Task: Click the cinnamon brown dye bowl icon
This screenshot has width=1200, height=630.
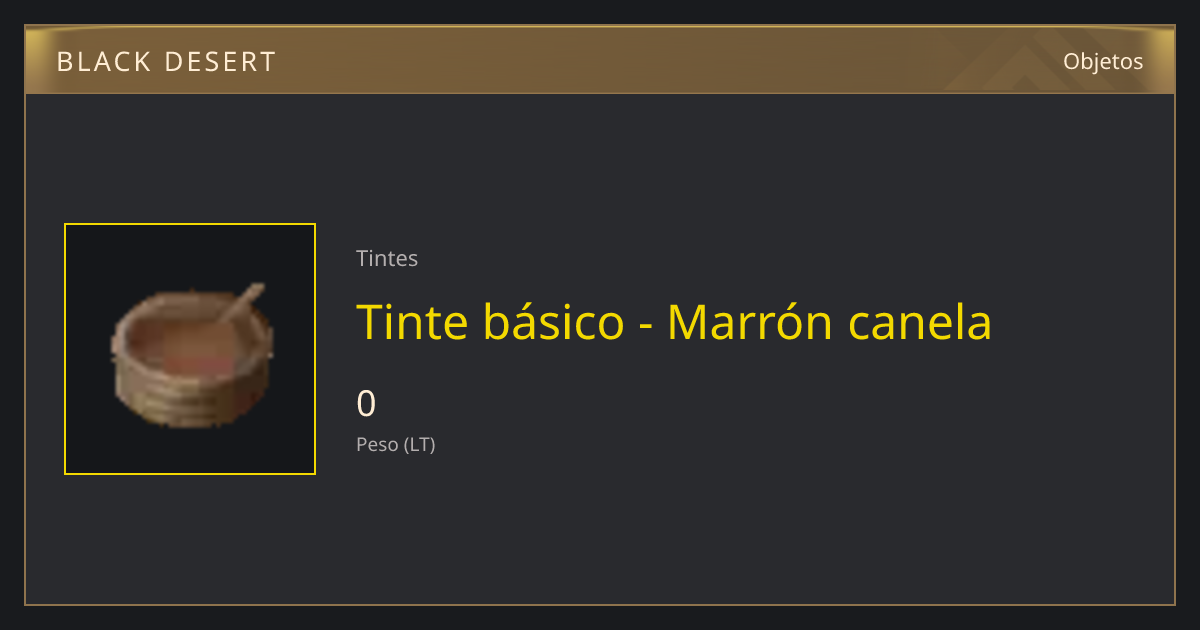Action: click(x=190, y=355)
